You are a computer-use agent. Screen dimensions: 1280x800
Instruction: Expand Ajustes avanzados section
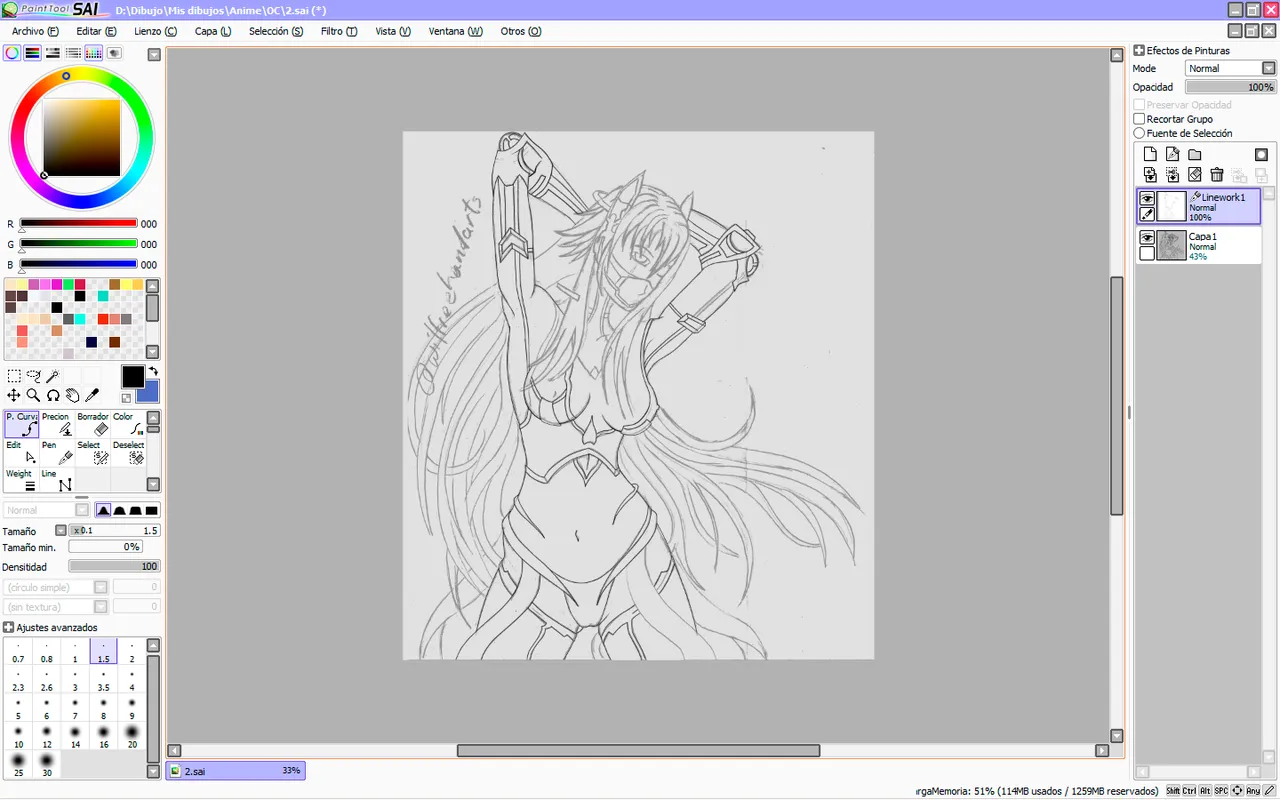coord(8,627)
